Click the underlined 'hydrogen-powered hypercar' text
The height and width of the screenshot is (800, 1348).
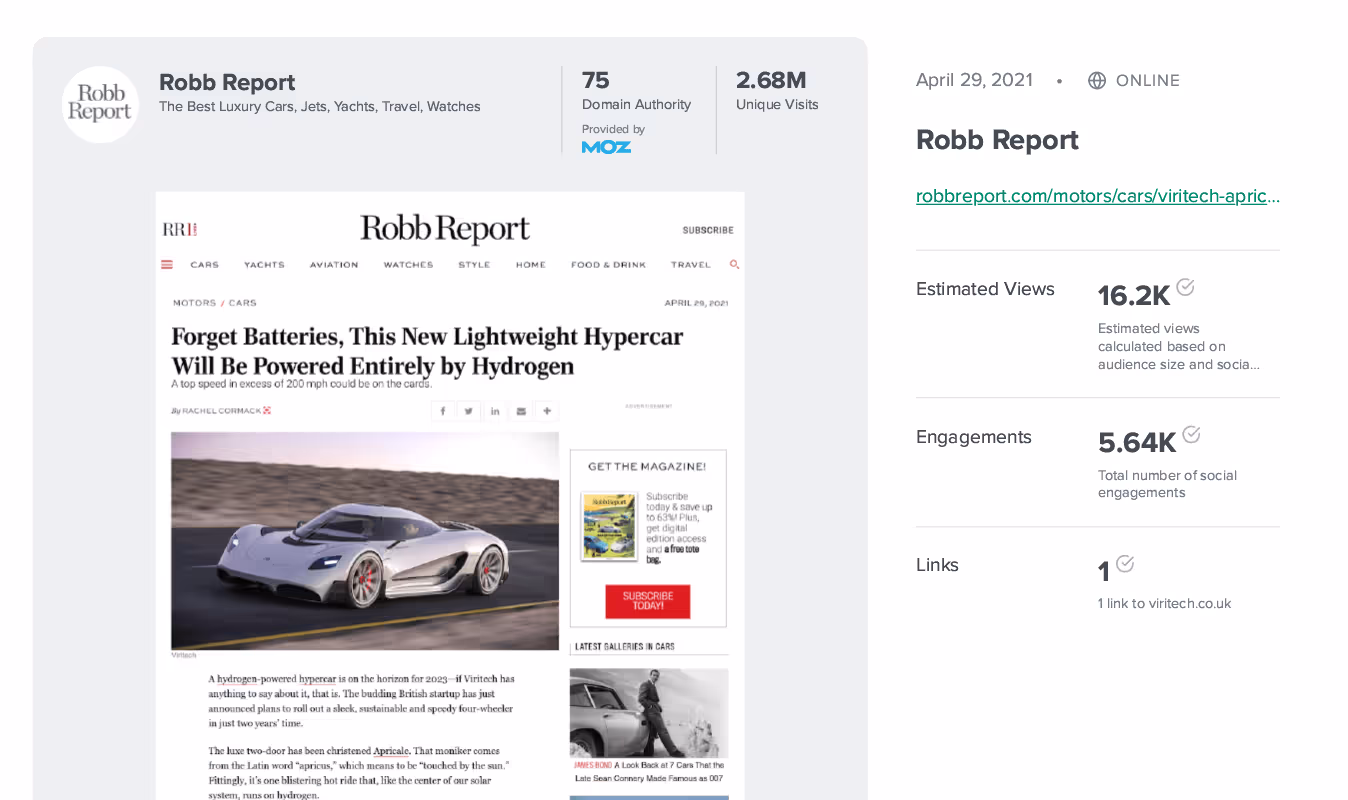277,678
